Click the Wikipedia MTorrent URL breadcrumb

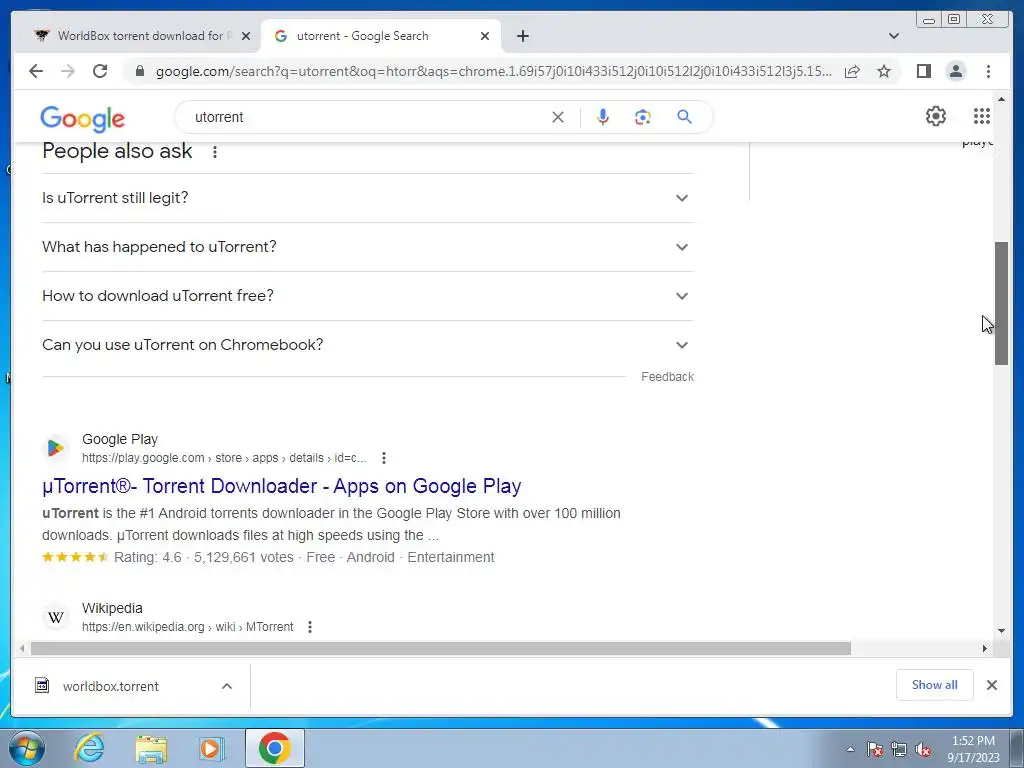pyautogui.click(x=187, y=627)
